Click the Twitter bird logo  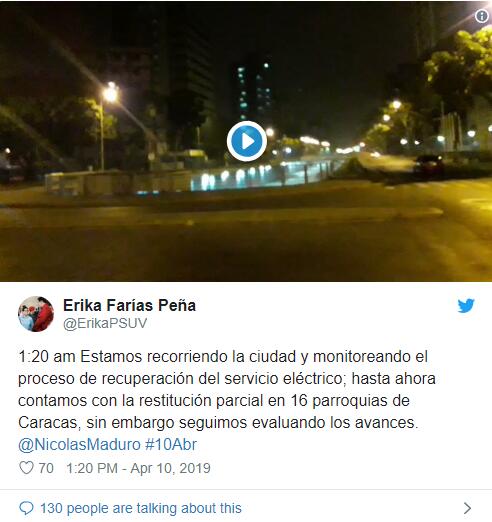466,306
